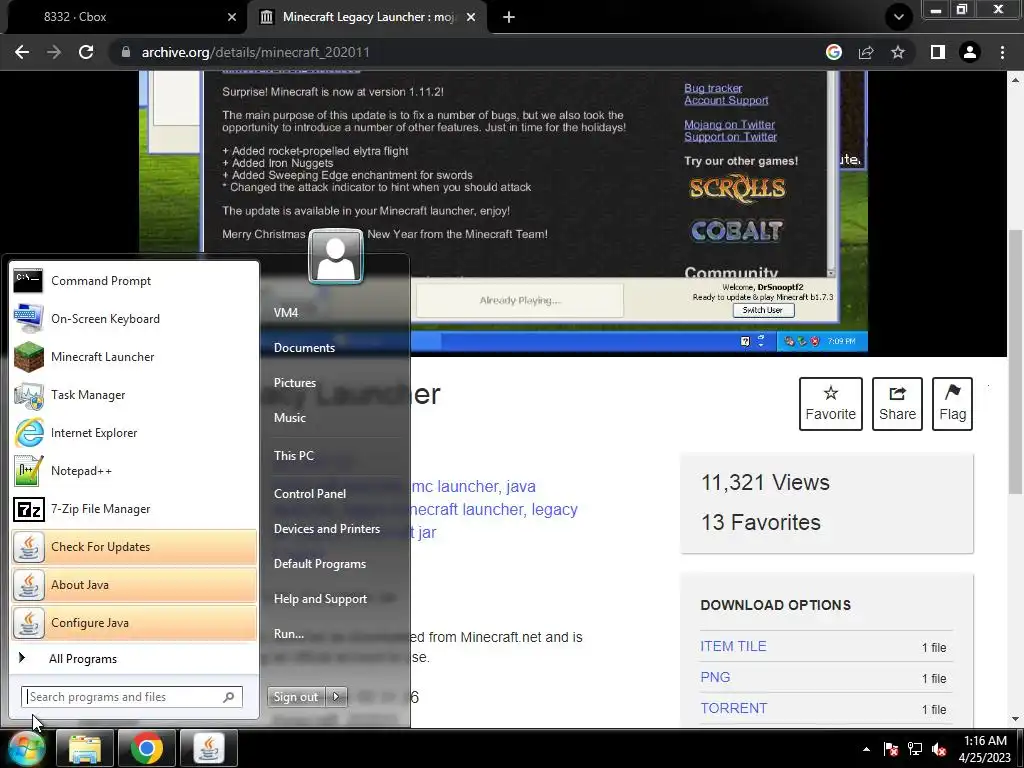Screen dimensions: 1024x768
Task: Click the 'legacy' tag link
Action: [554, 509]
